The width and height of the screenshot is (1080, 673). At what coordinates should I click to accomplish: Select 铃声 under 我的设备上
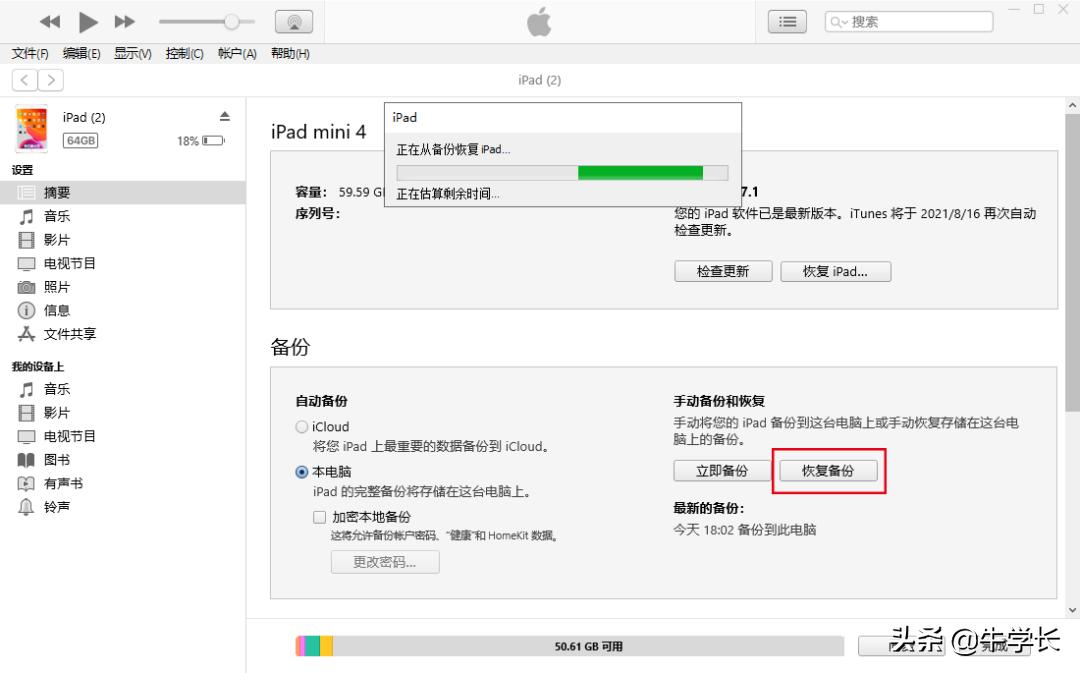coord(55,507)
